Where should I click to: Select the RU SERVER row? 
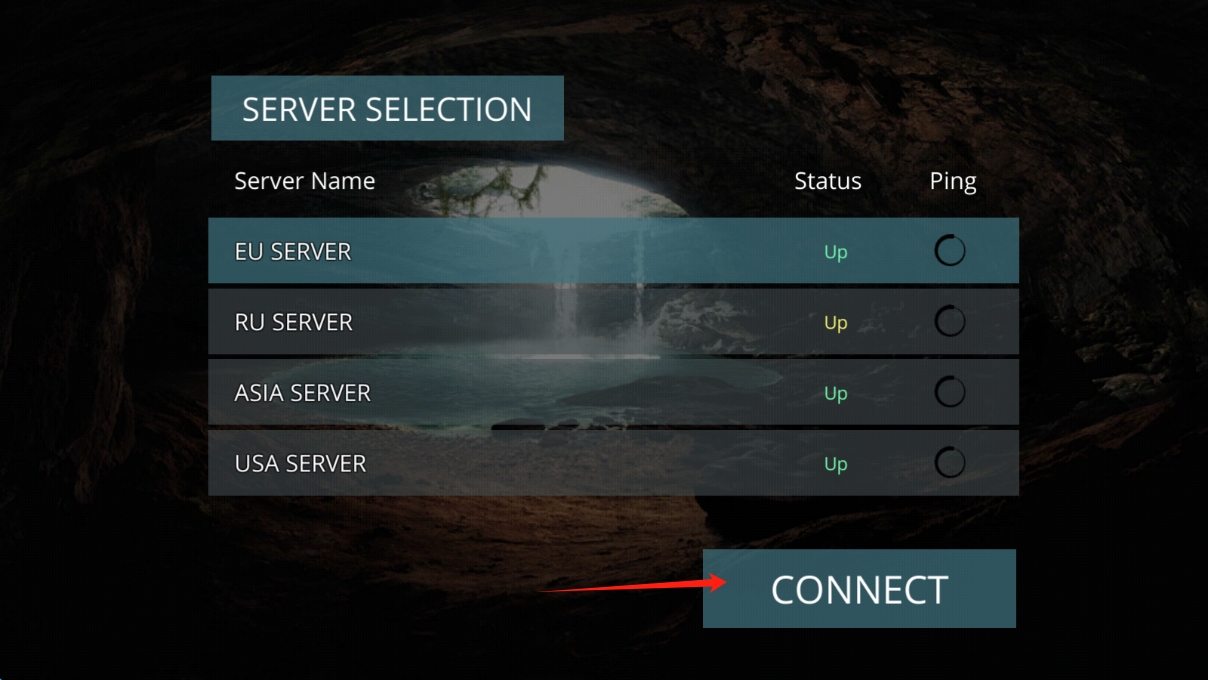[x=613, y=322]
